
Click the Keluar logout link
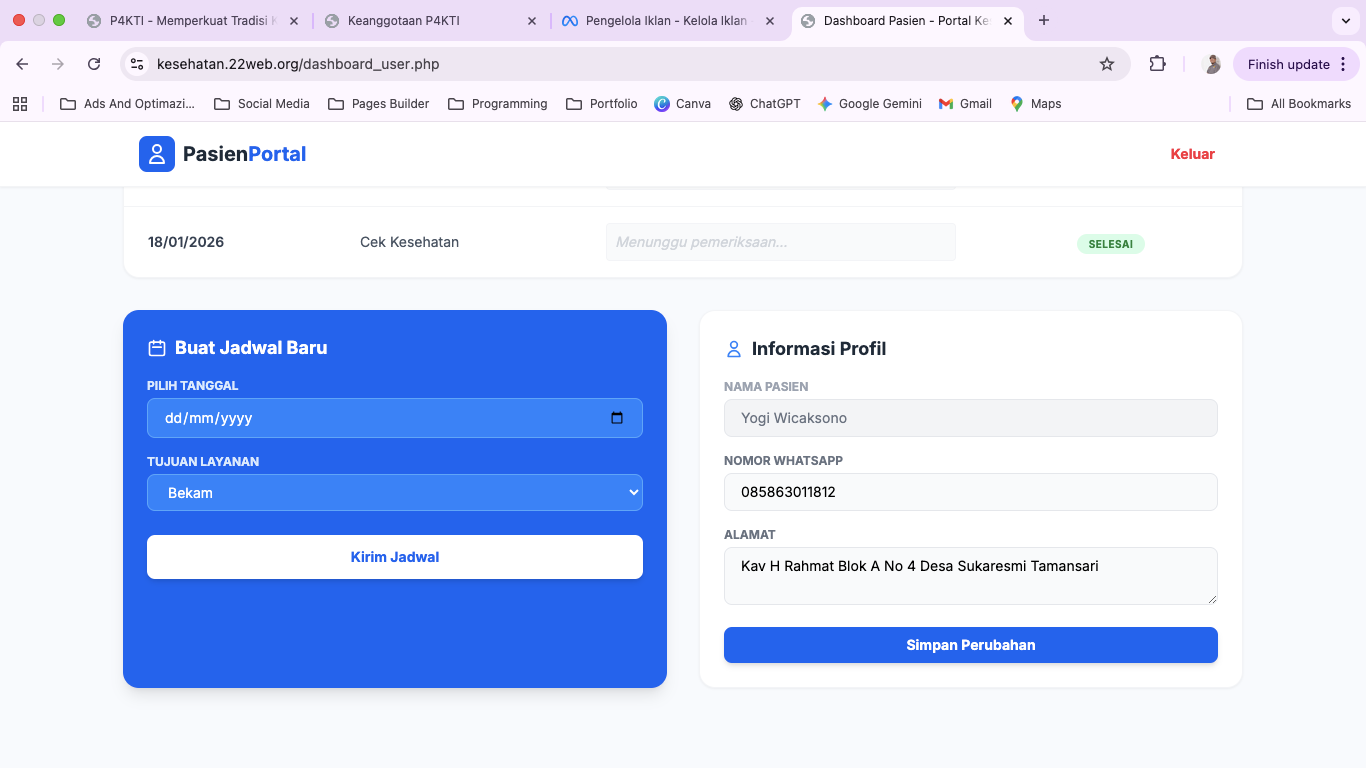[x=1192, y=154]
